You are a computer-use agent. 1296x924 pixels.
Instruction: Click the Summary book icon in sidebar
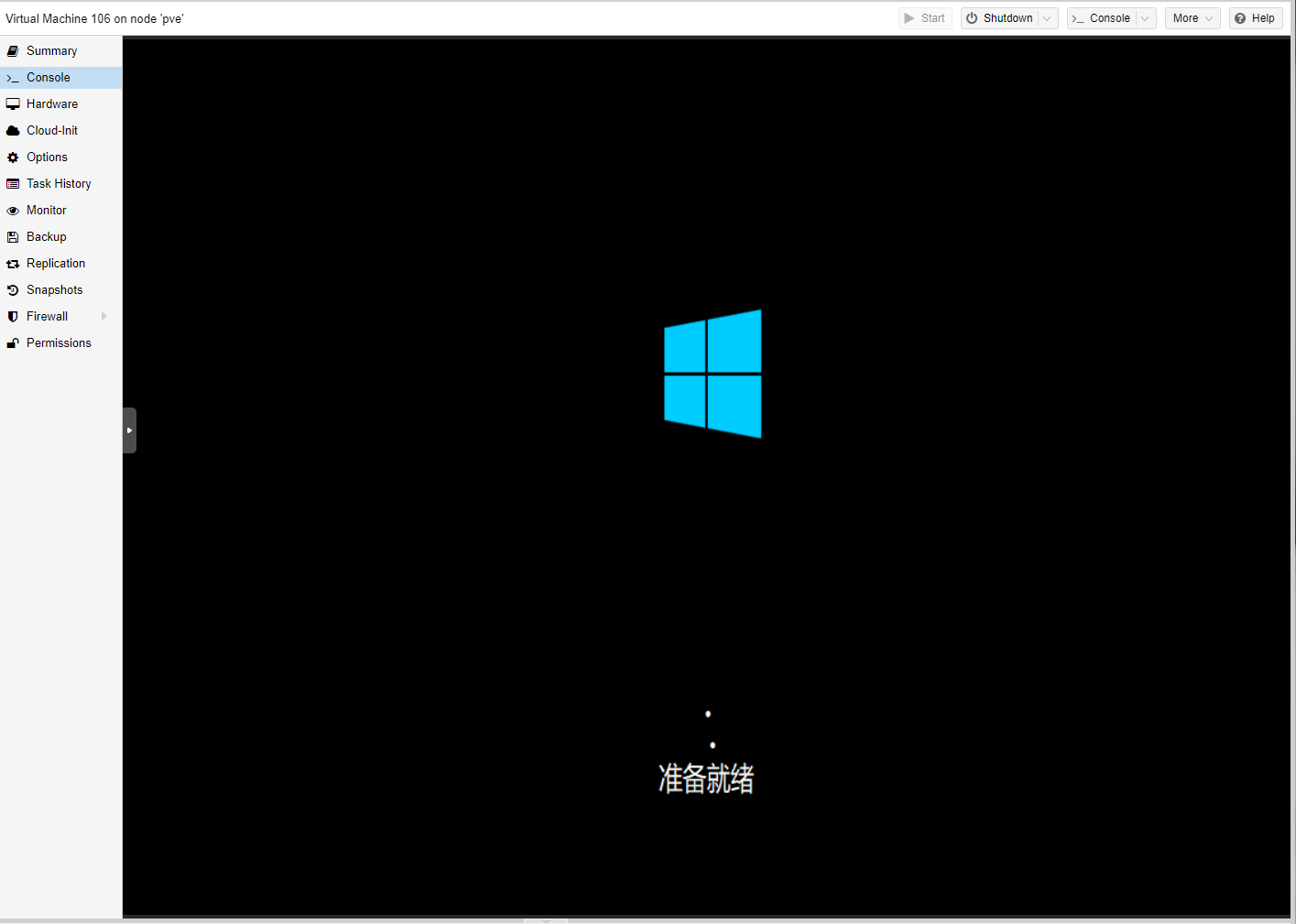pos(13,51)
